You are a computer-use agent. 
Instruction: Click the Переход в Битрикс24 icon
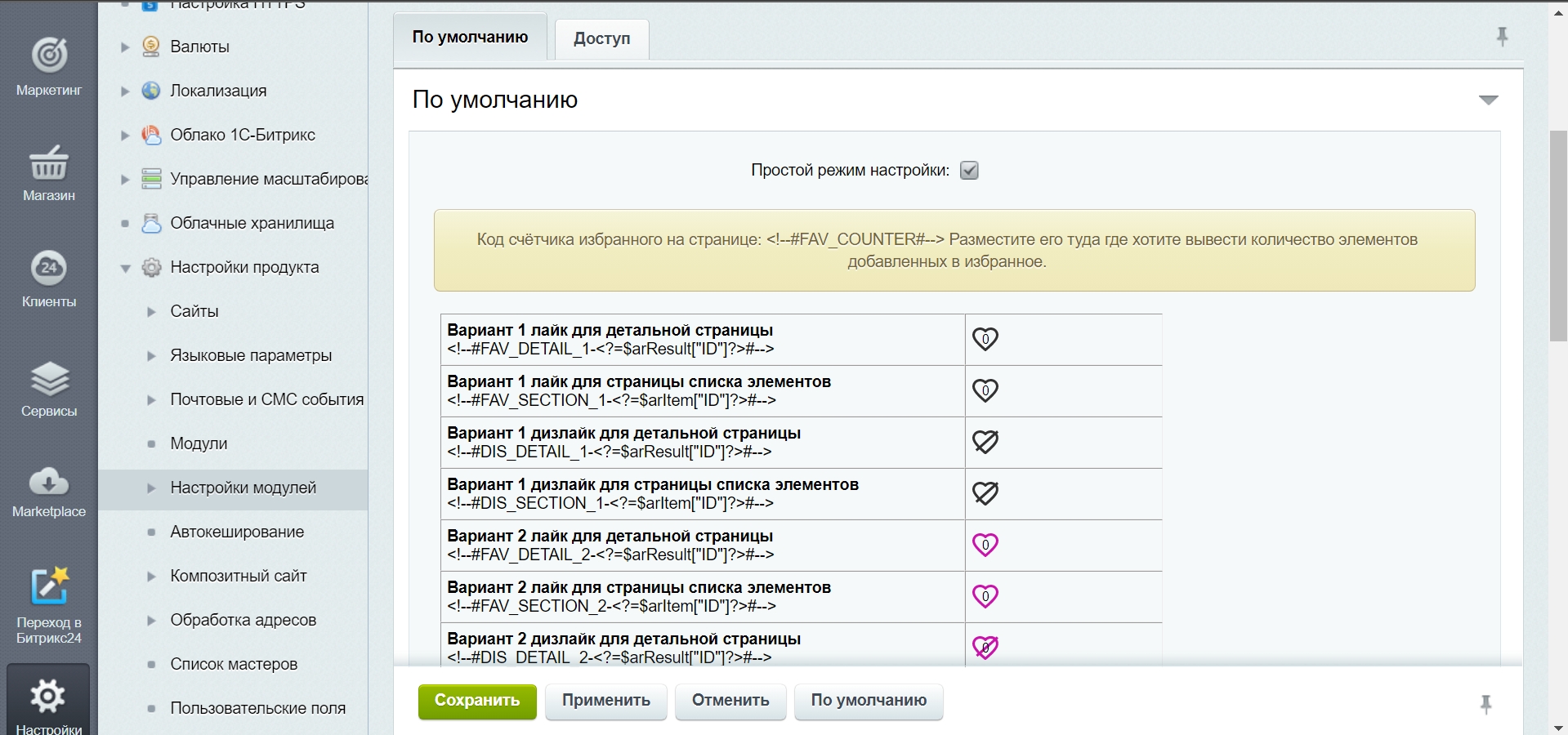click(49, 586)
